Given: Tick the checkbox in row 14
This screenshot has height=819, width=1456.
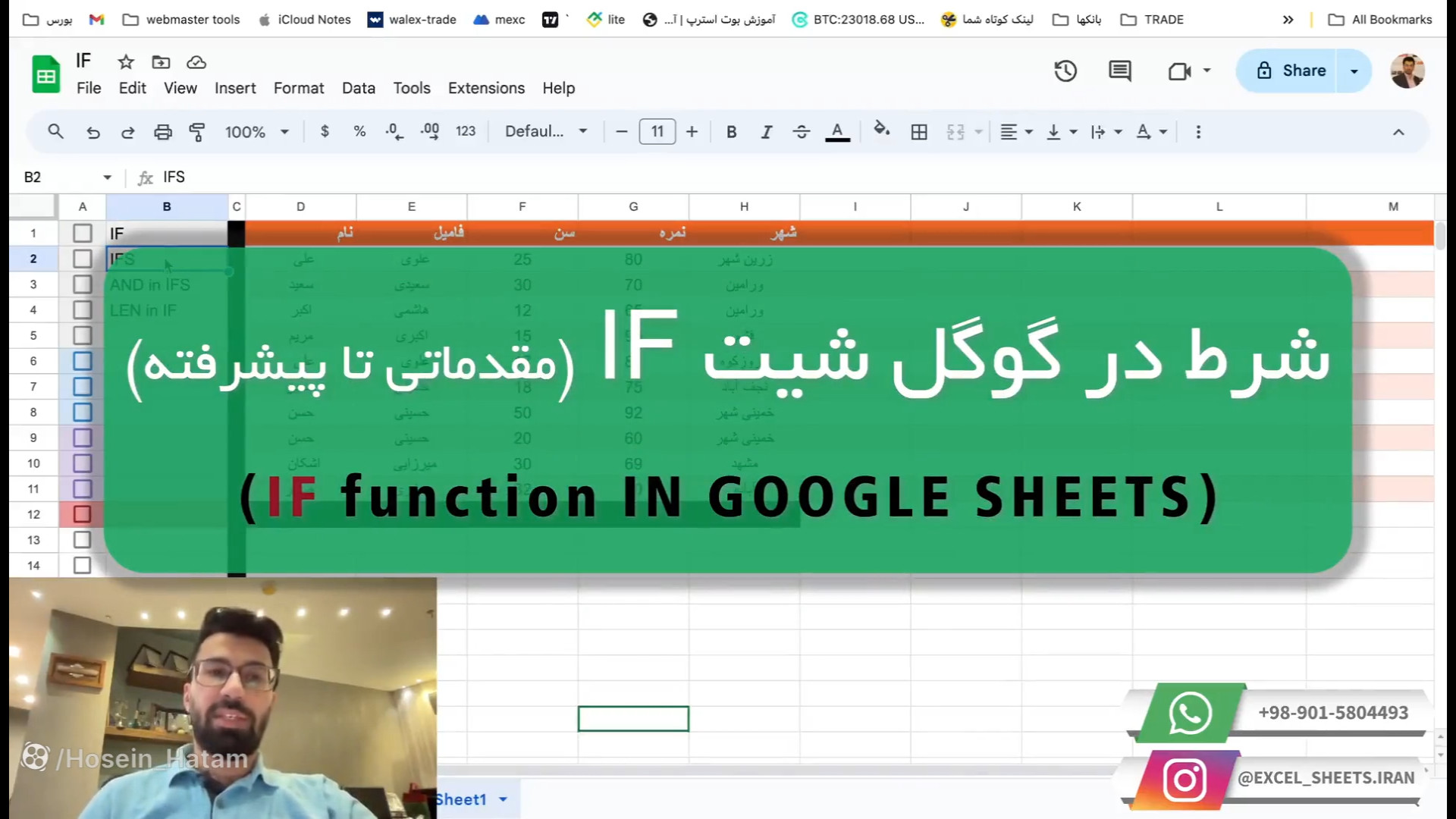Looking at the screenshot, I should 83,566.
